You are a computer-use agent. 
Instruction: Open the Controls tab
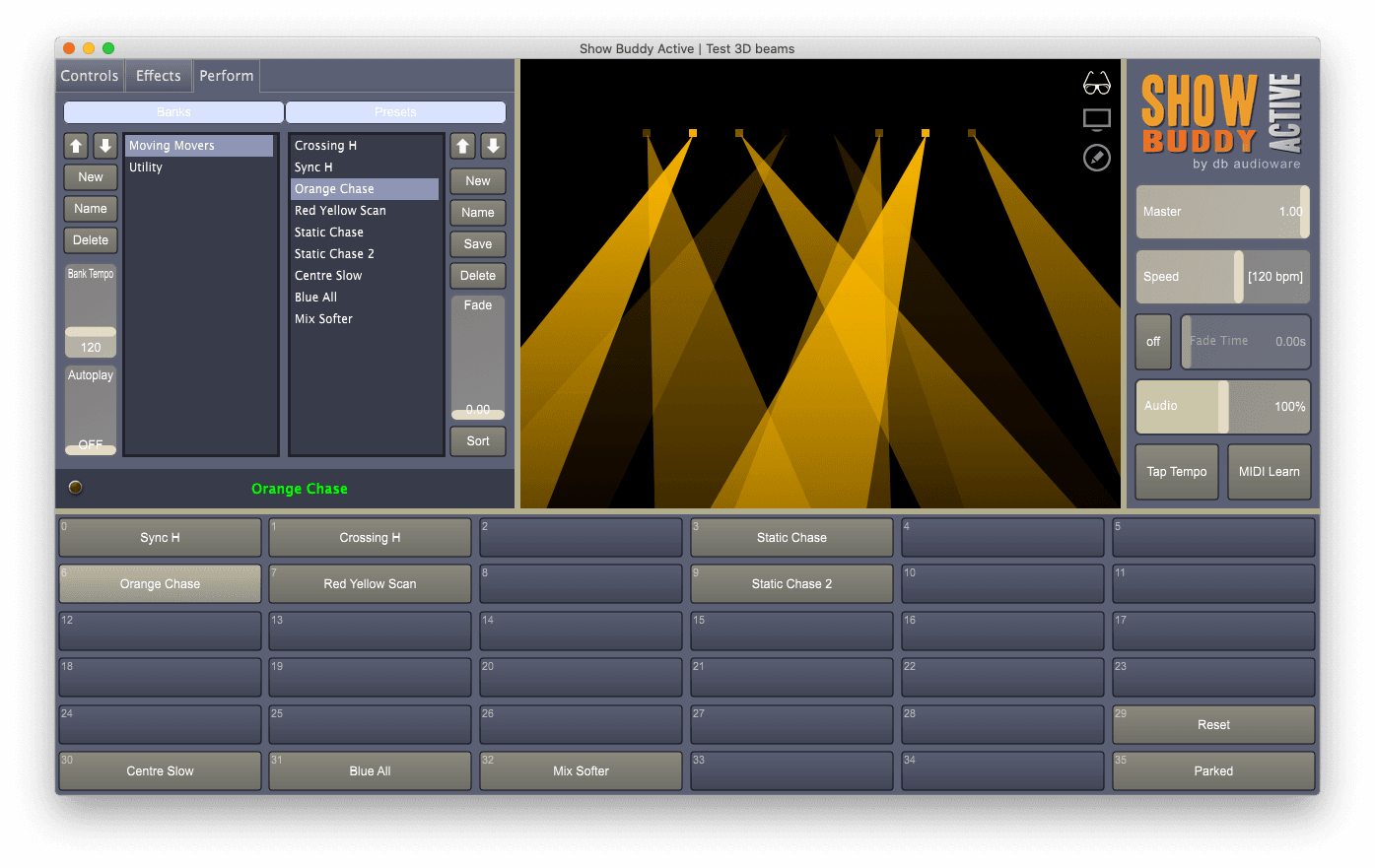tap(90, 76)
